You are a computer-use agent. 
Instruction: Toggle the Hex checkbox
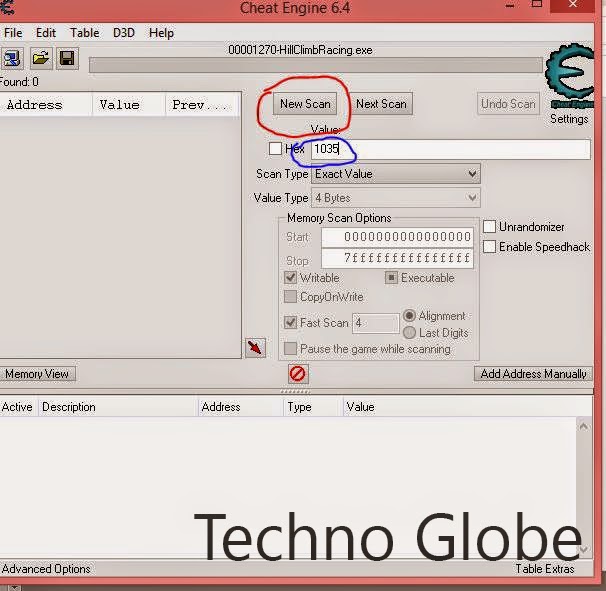coord(275,149)
